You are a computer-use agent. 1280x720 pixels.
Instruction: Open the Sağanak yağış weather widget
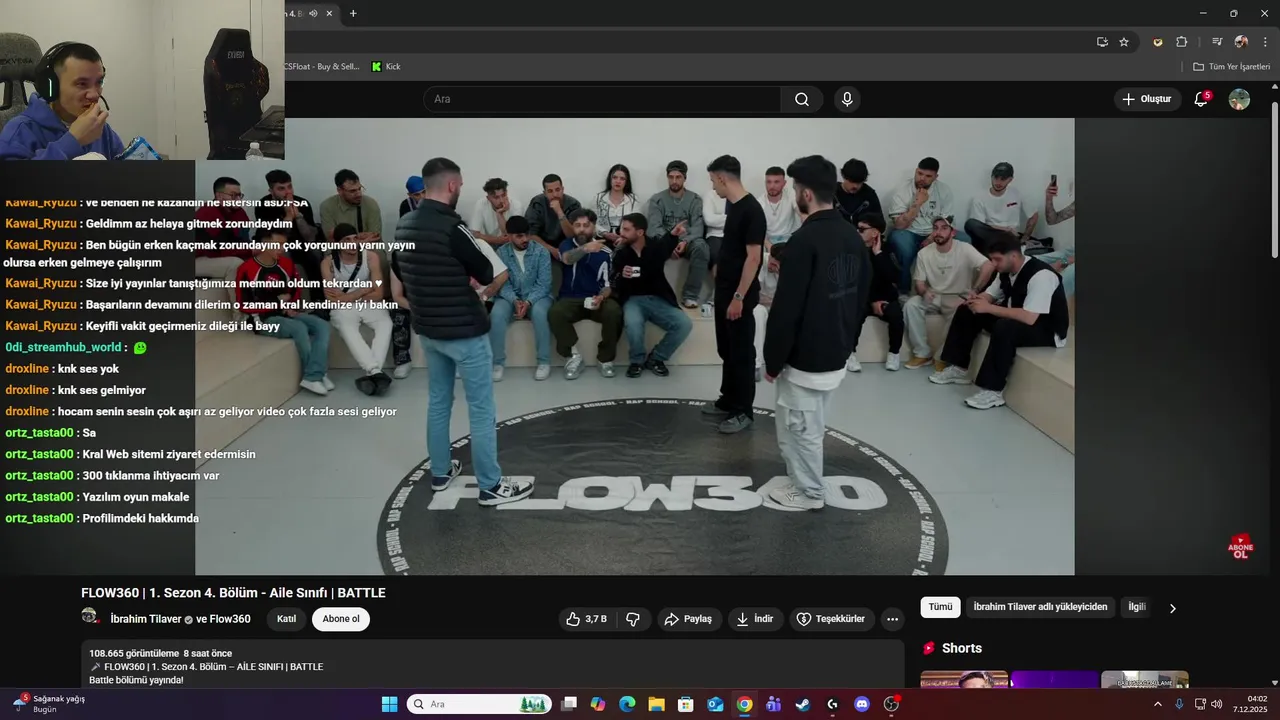click(x=49, y=704)
